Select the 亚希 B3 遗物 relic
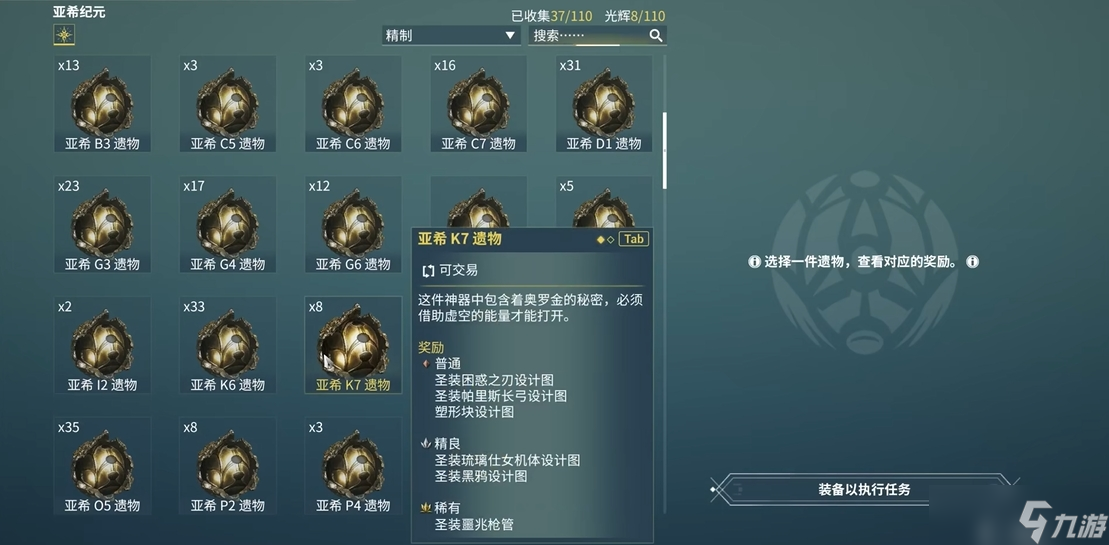Screen dimensions: 1109x545 click(x=103, y=104)
